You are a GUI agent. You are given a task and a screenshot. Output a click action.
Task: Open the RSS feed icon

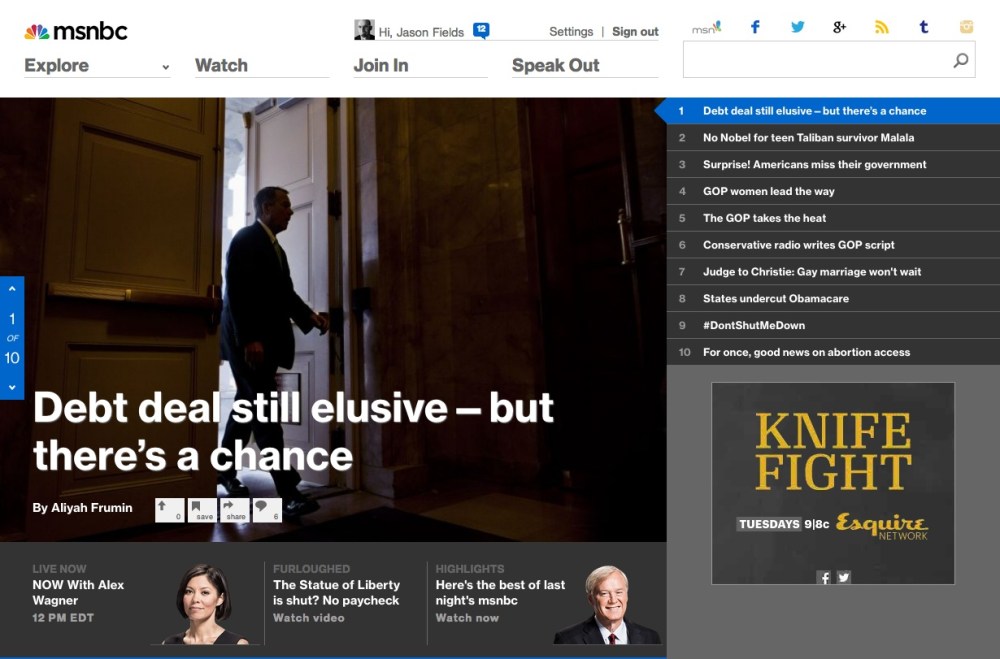[881, 28]
